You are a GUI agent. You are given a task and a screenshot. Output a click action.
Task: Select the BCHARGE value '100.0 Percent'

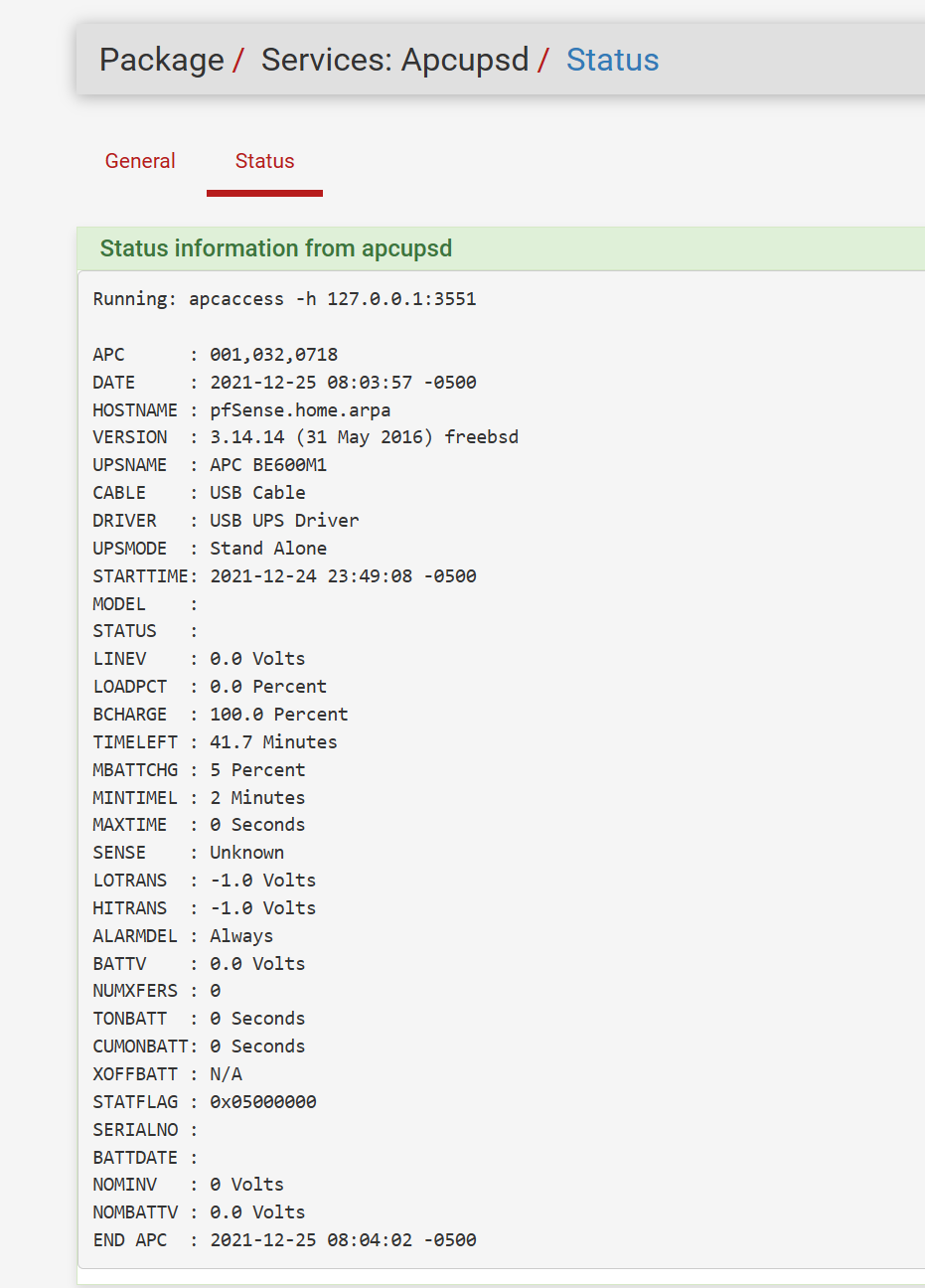coord(279,715)
